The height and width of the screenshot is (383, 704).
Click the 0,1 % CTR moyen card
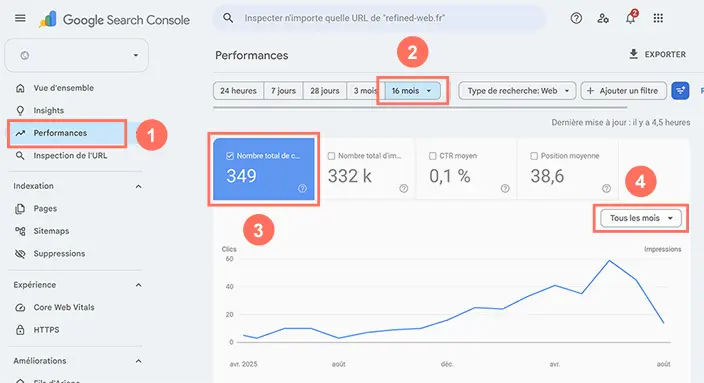(x=466, y=169)
